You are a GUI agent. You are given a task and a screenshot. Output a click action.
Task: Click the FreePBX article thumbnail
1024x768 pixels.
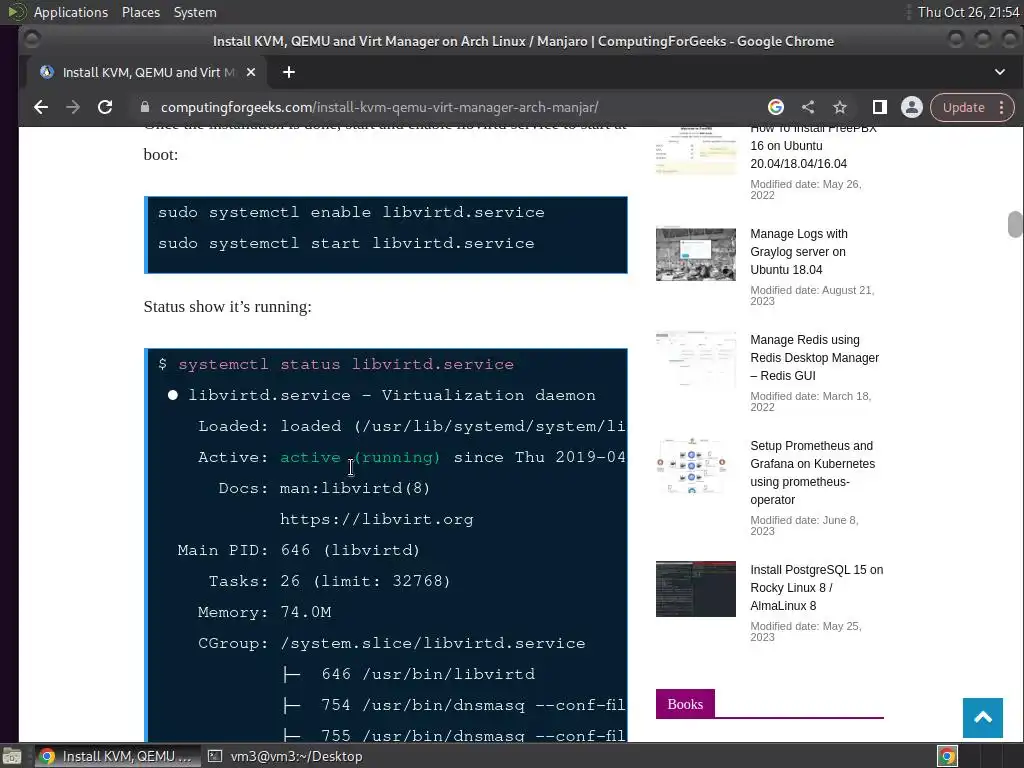[696, 152]
